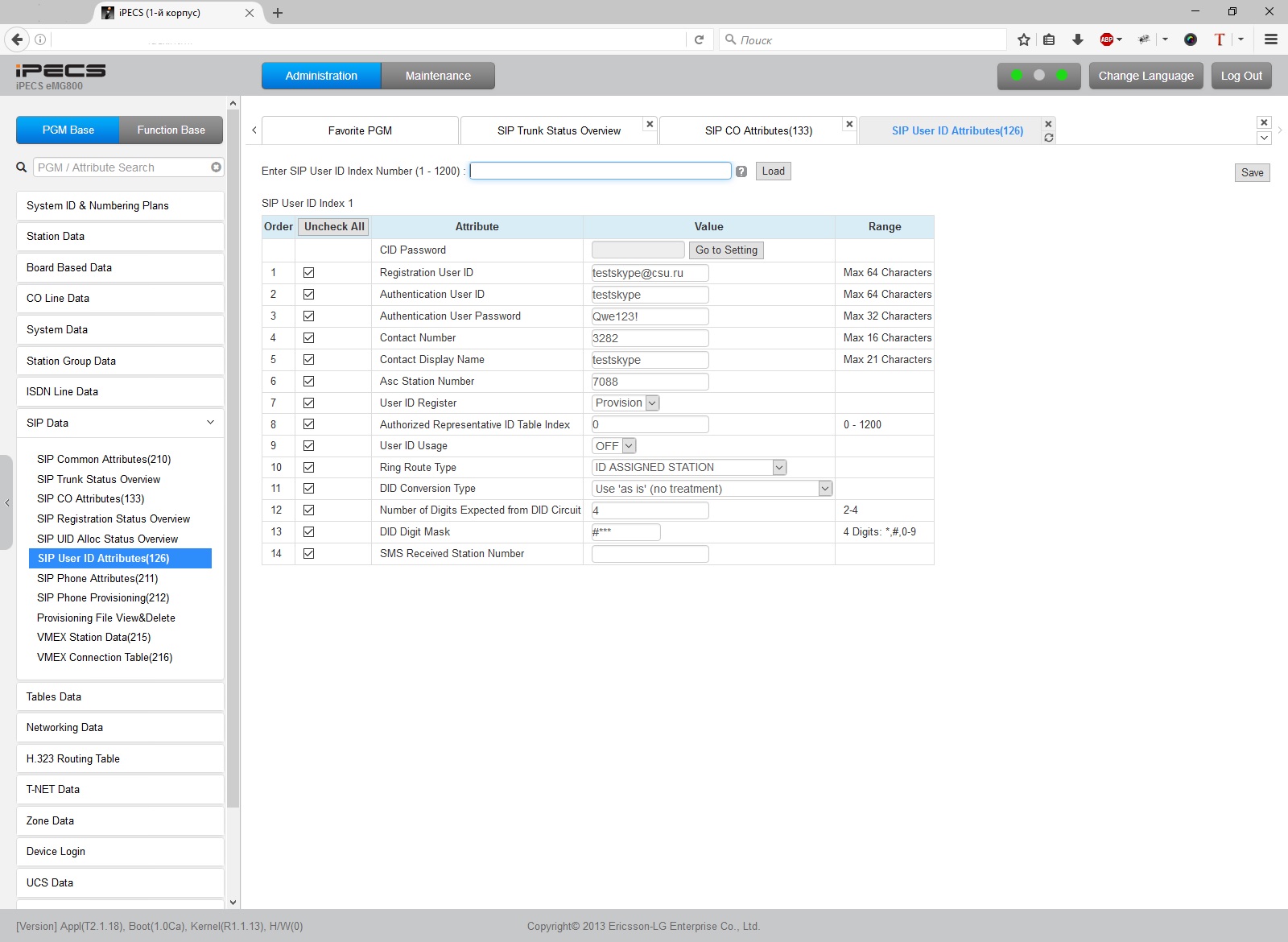Screen dimensions: 1288x942
Task: Clear the PGM Attribute Search field
Action: 216,167
